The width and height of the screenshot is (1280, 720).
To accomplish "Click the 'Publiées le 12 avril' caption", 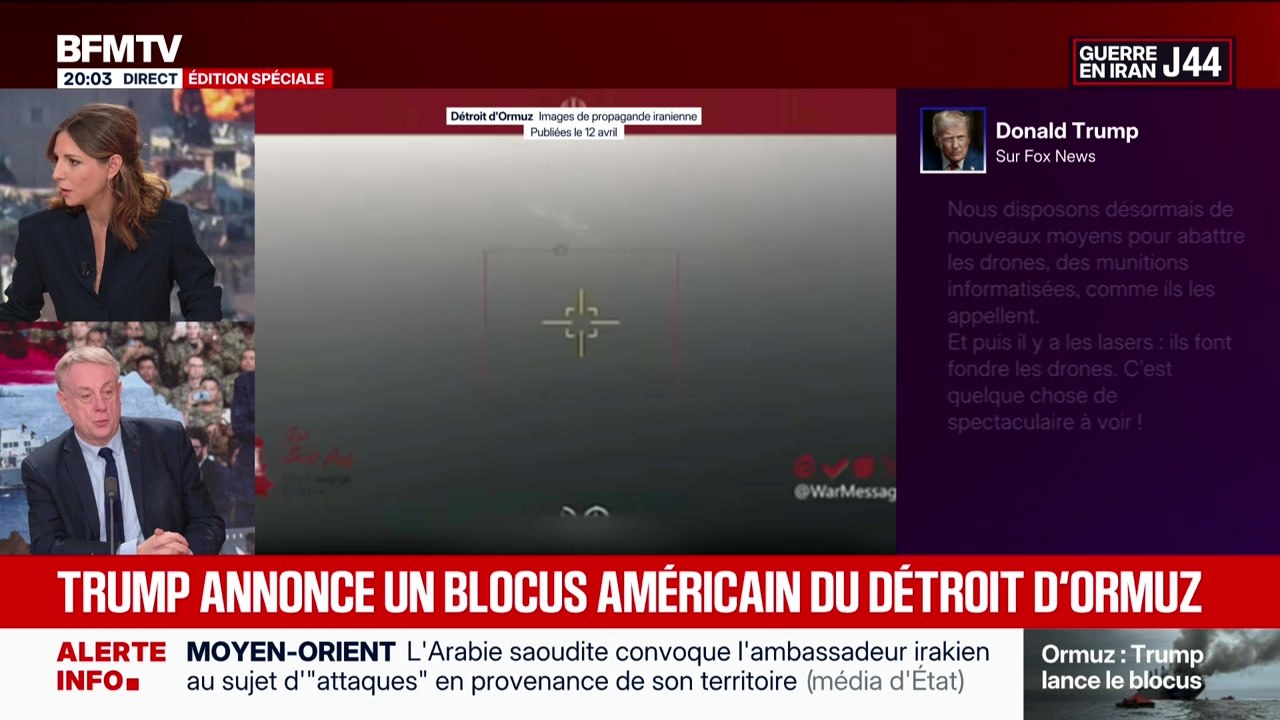I will (x=574, y=132).
